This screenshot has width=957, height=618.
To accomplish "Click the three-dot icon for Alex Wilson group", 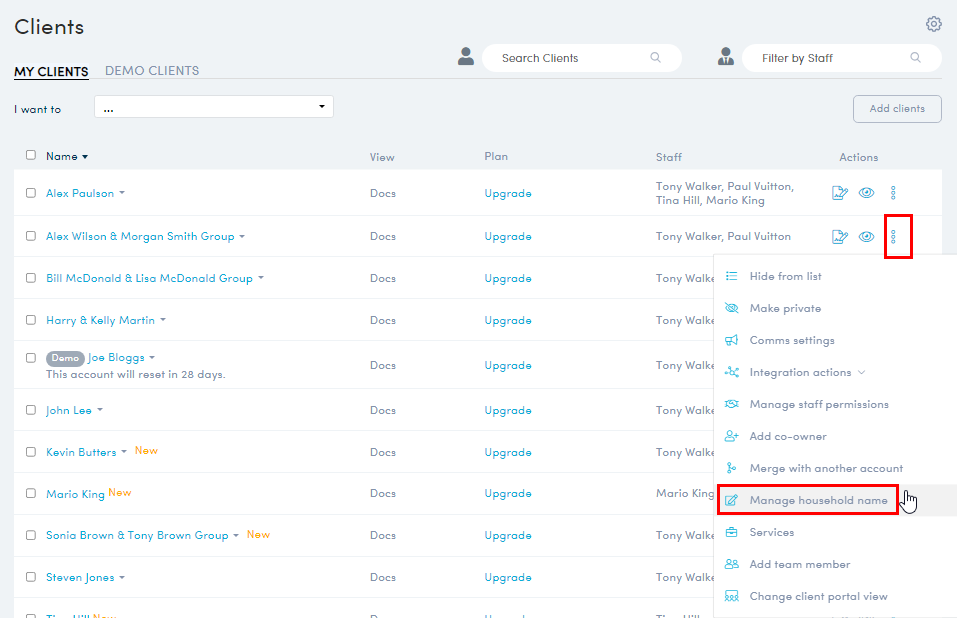I will (x=894, y=237).
